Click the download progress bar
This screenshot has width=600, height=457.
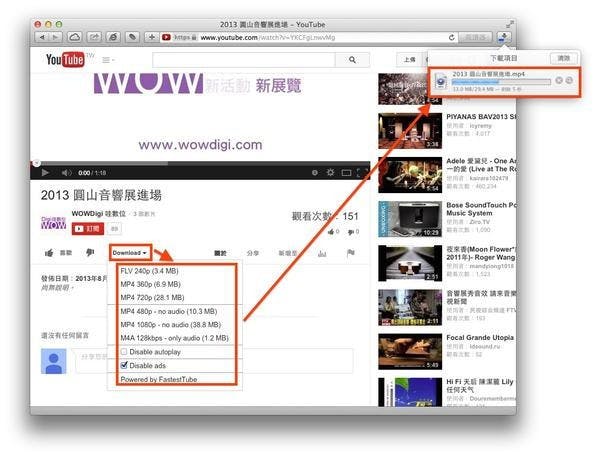501,82
